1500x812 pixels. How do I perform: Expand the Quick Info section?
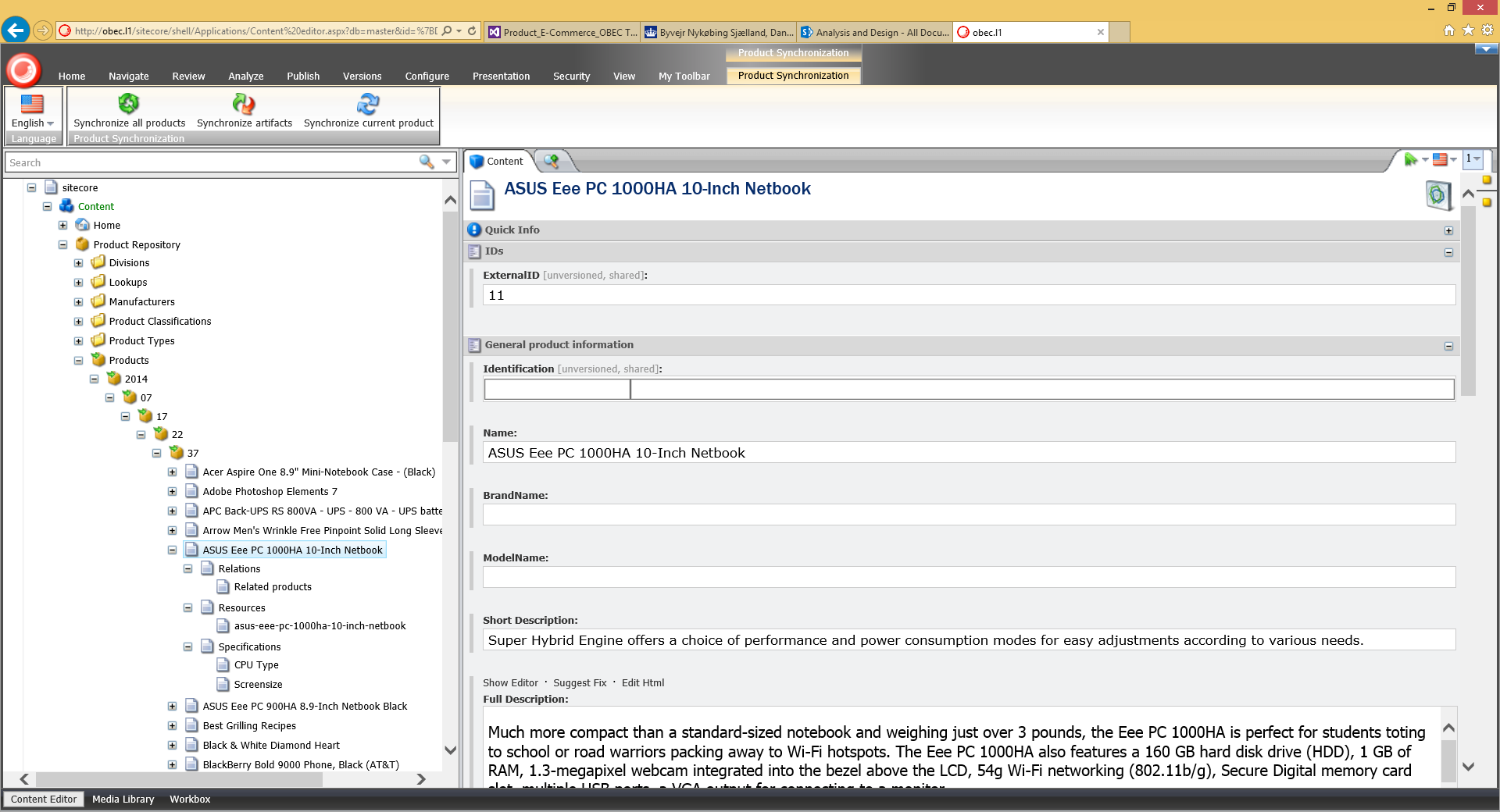click(x=1448, y=230)
